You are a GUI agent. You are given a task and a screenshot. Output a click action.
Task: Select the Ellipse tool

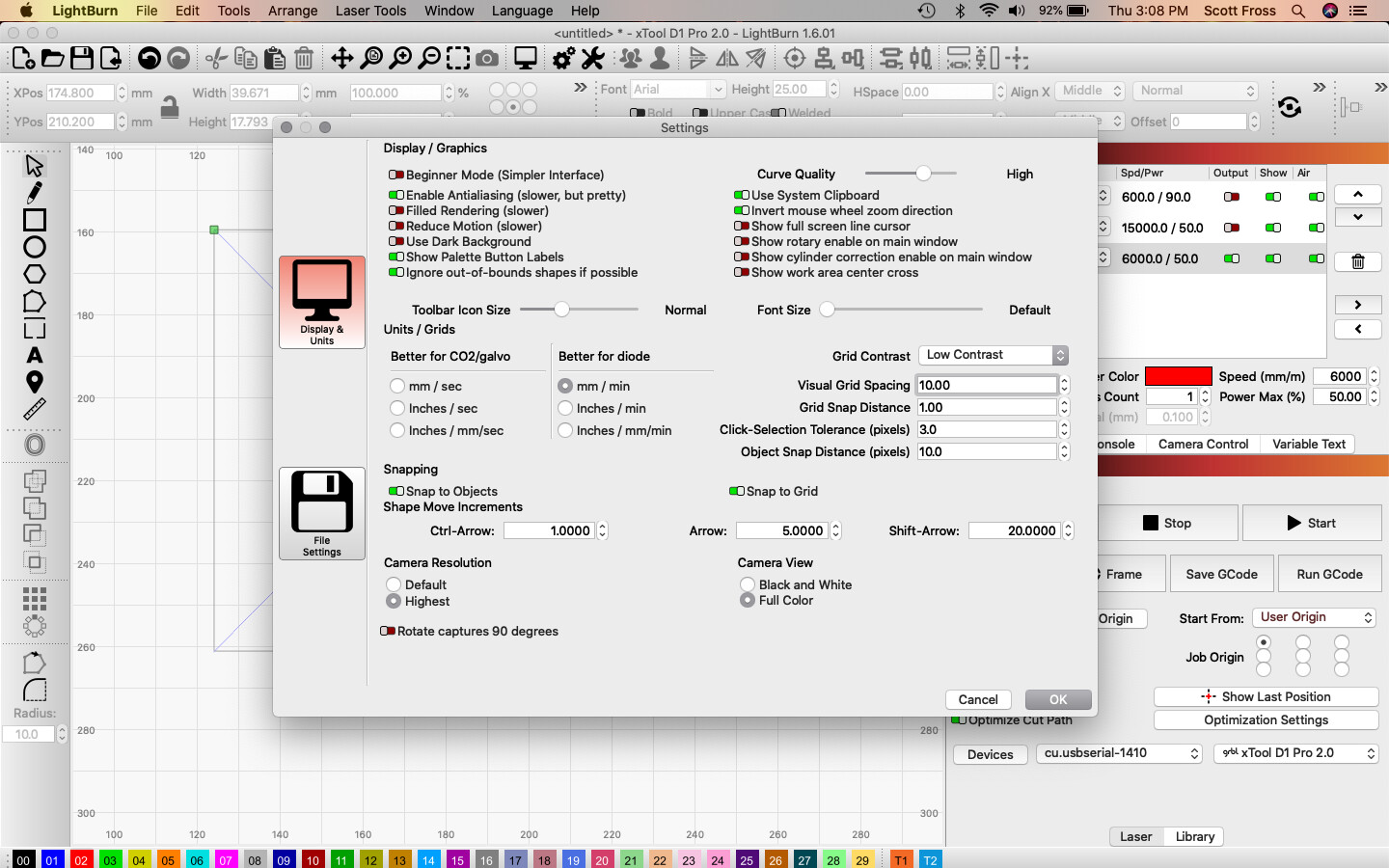tap(35, 247)
